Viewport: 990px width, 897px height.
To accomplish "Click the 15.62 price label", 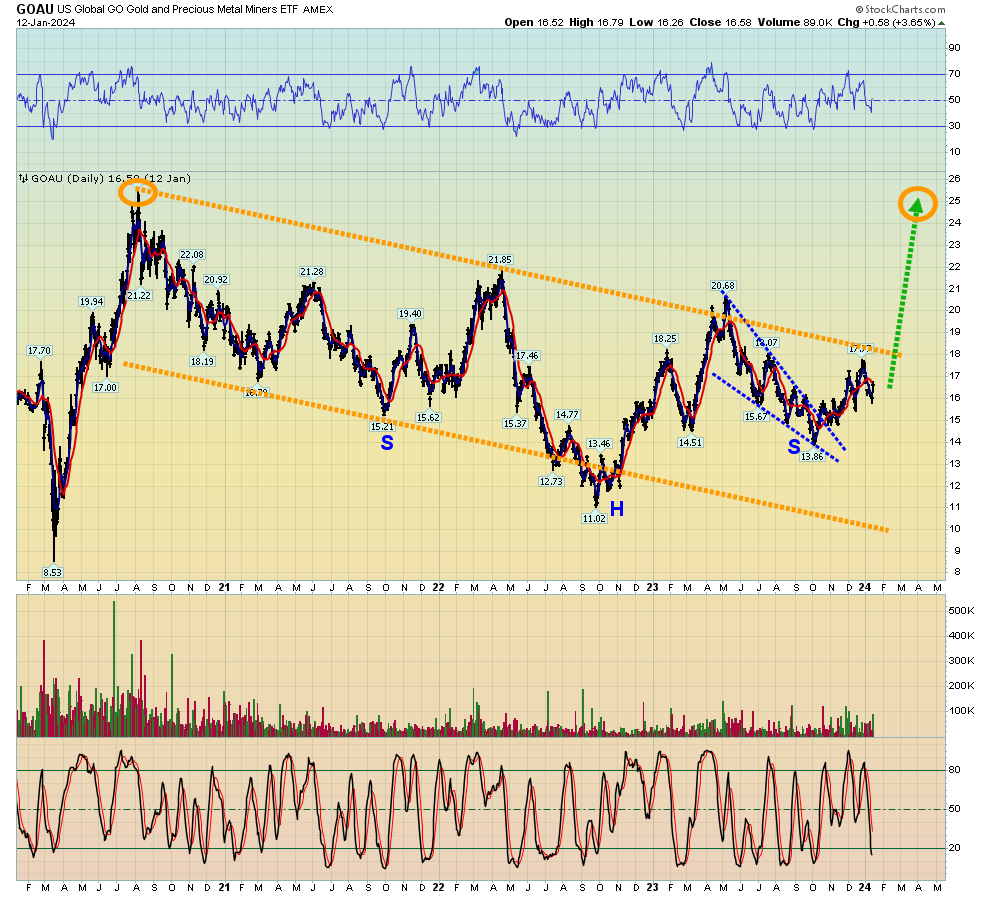I will pyautogui.click(x=428, y=417).
